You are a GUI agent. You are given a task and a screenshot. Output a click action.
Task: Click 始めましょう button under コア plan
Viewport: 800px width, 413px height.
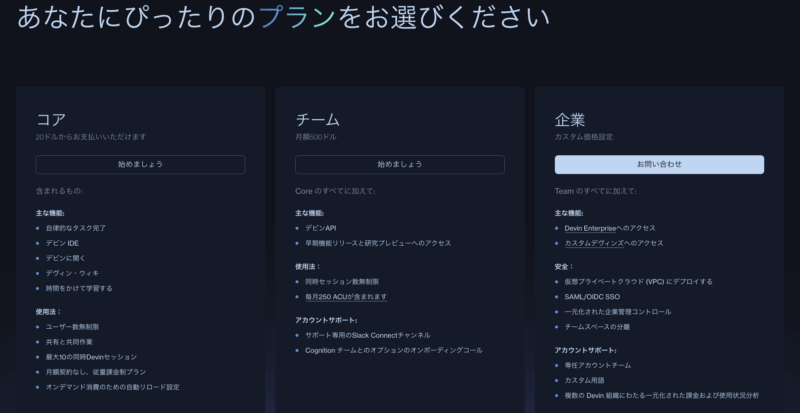point(140,164)
